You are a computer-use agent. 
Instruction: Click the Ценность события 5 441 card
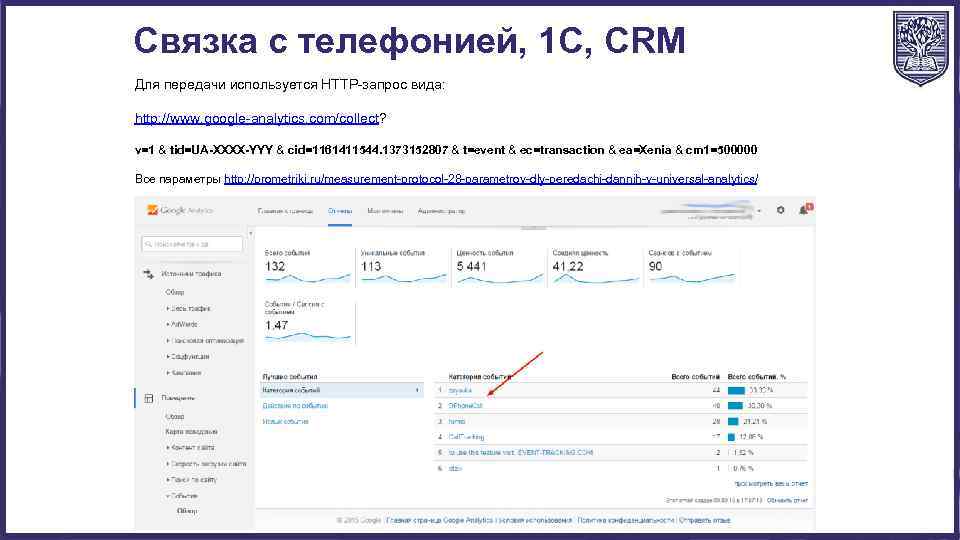[x=500, y=266]
